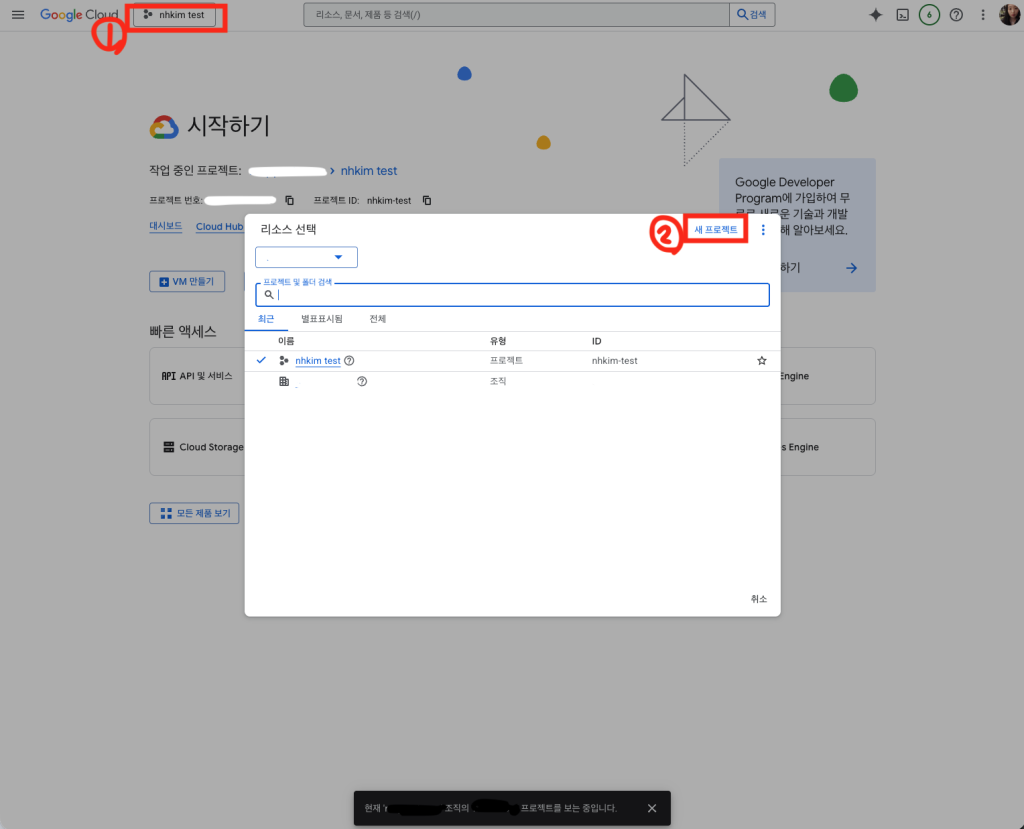The height and width of the screenshot is (829, 1024).
Task: Open the help question mark icon
Action: (956, 15)
